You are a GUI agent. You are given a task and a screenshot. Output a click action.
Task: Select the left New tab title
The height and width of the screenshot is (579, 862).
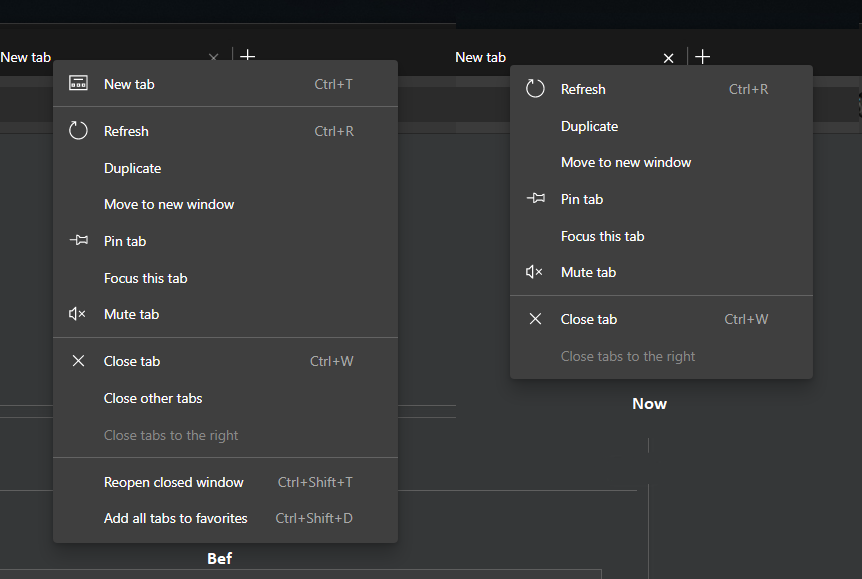coord(25,57)
